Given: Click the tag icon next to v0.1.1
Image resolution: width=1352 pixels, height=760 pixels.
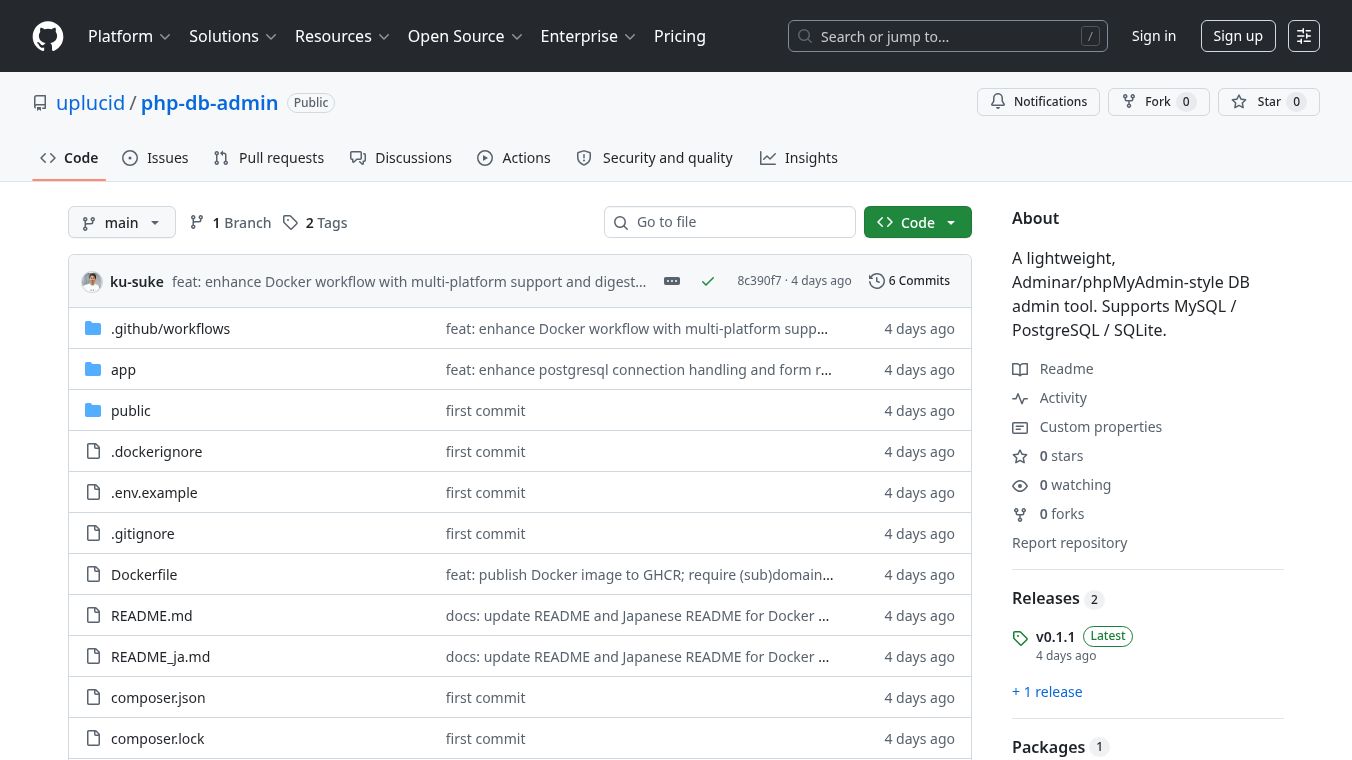Looking at the screenshot, I should 1020,638.
